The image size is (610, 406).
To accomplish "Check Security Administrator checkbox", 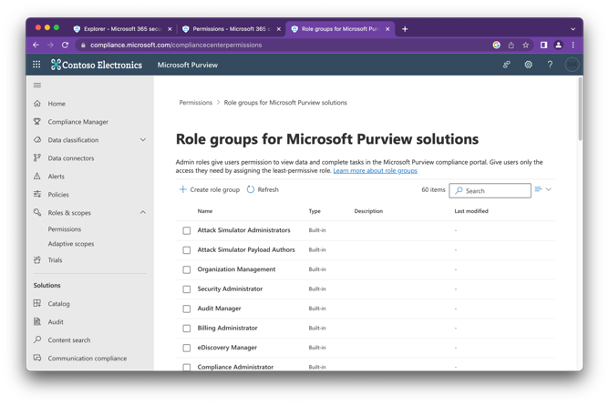I will 187,289.
